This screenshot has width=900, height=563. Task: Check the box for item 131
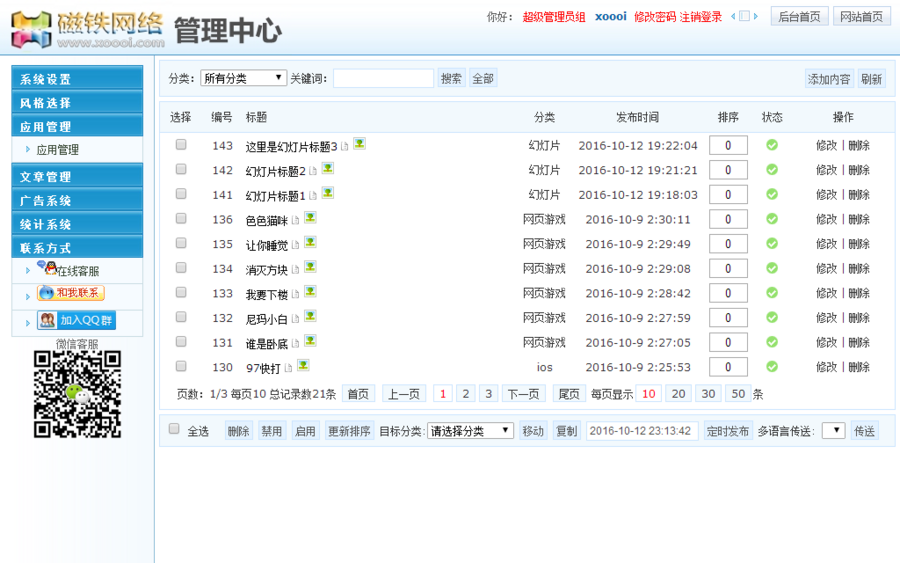point(181,341)
